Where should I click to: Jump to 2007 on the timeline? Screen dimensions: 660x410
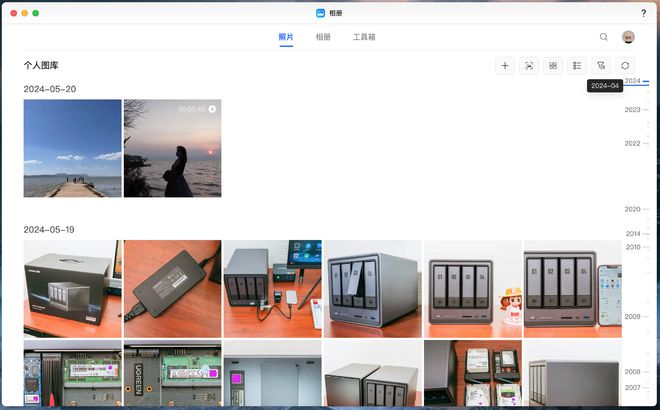(632, 387)
